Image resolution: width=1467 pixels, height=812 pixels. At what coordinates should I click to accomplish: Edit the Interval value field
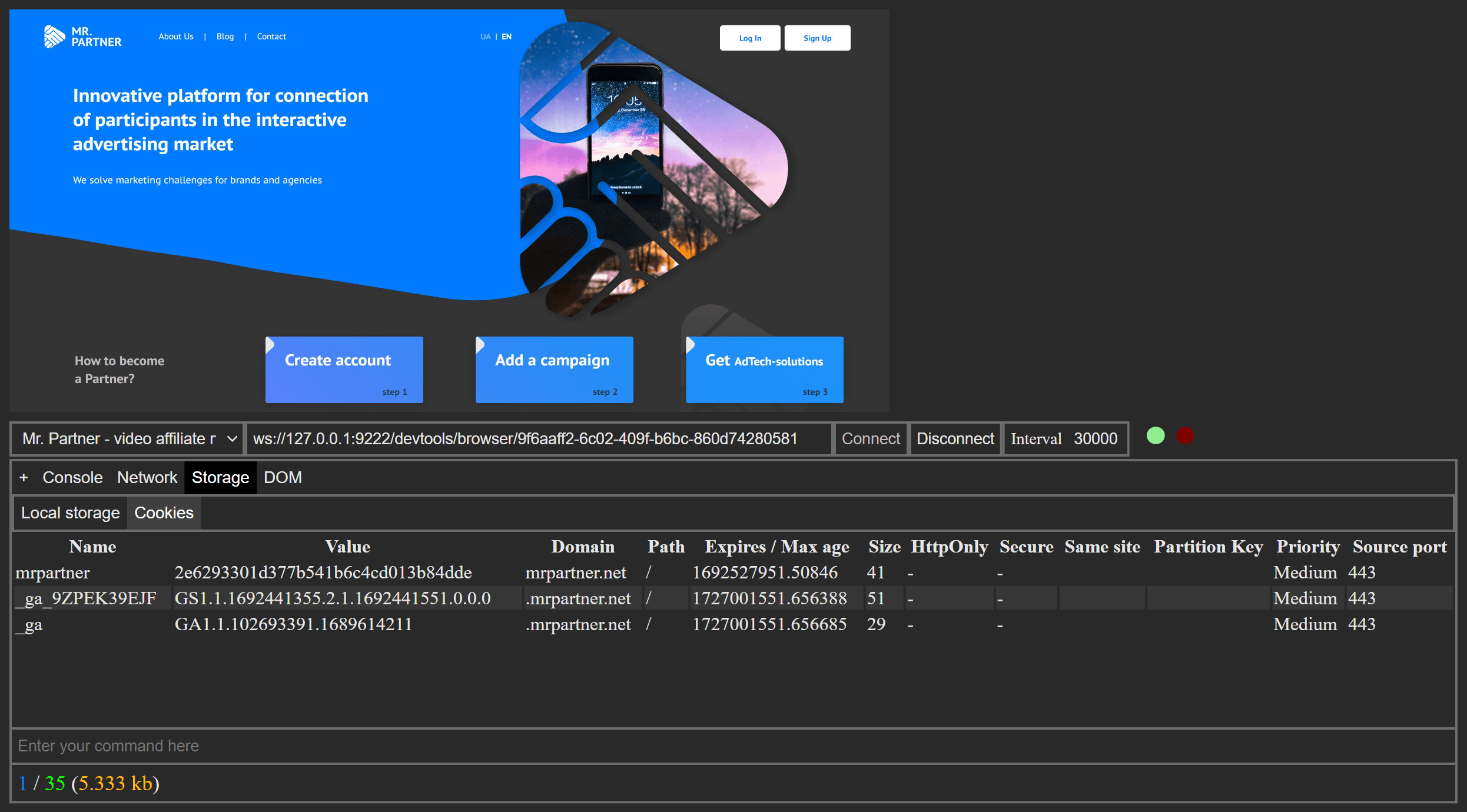click(x=1096, y=438)
